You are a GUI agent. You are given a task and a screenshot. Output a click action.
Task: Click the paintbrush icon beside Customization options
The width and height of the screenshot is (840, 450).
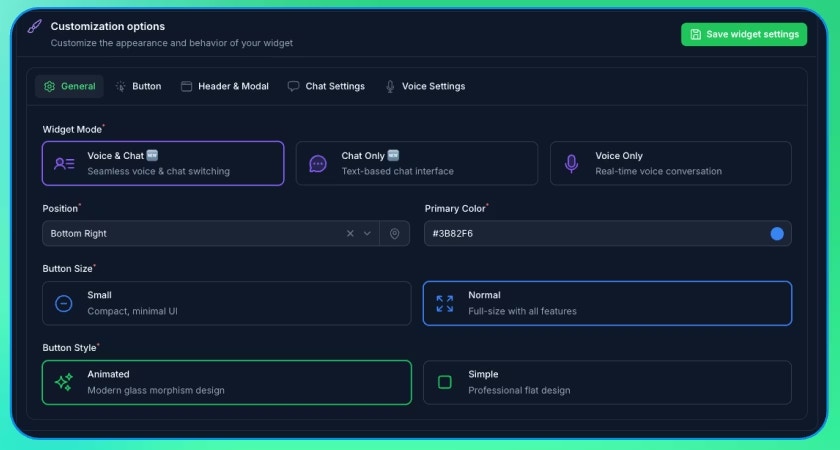pos(34,26)
